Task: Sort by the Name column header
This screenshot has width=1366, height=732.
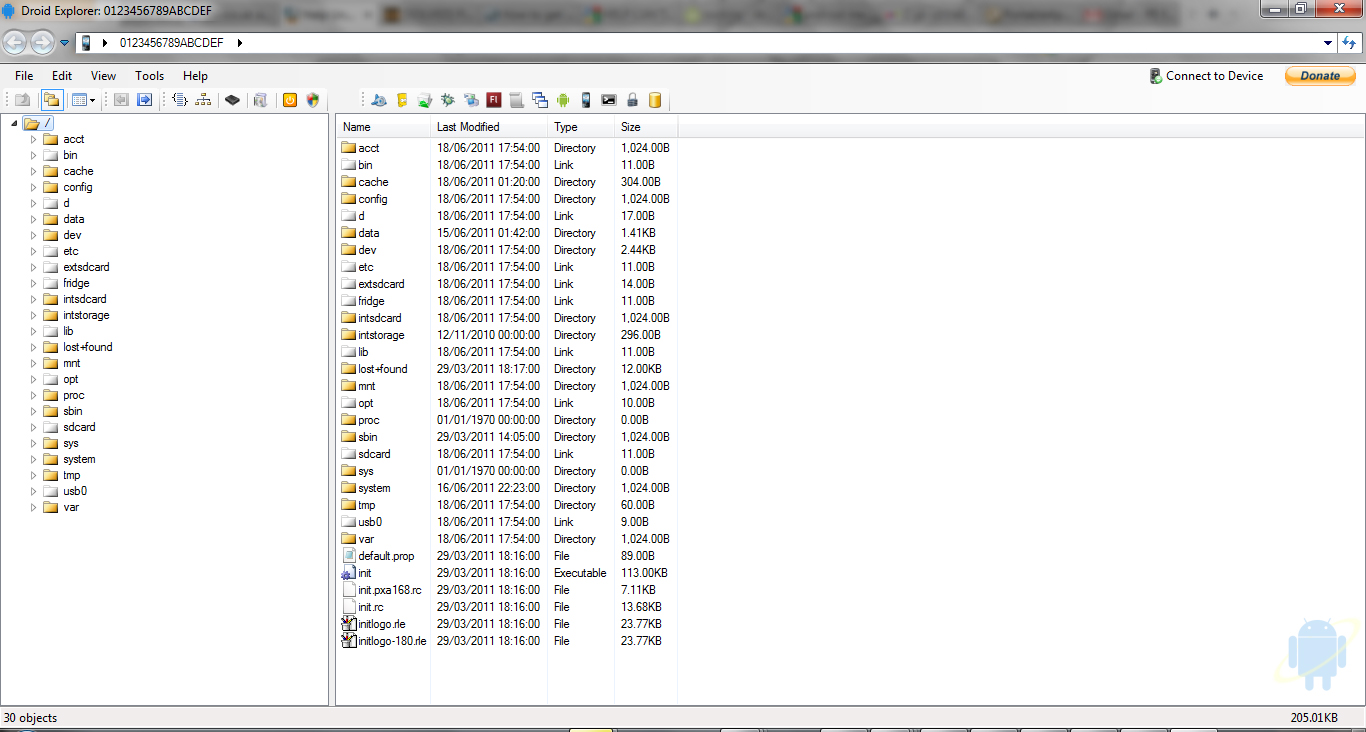Action: coord(383,127)
